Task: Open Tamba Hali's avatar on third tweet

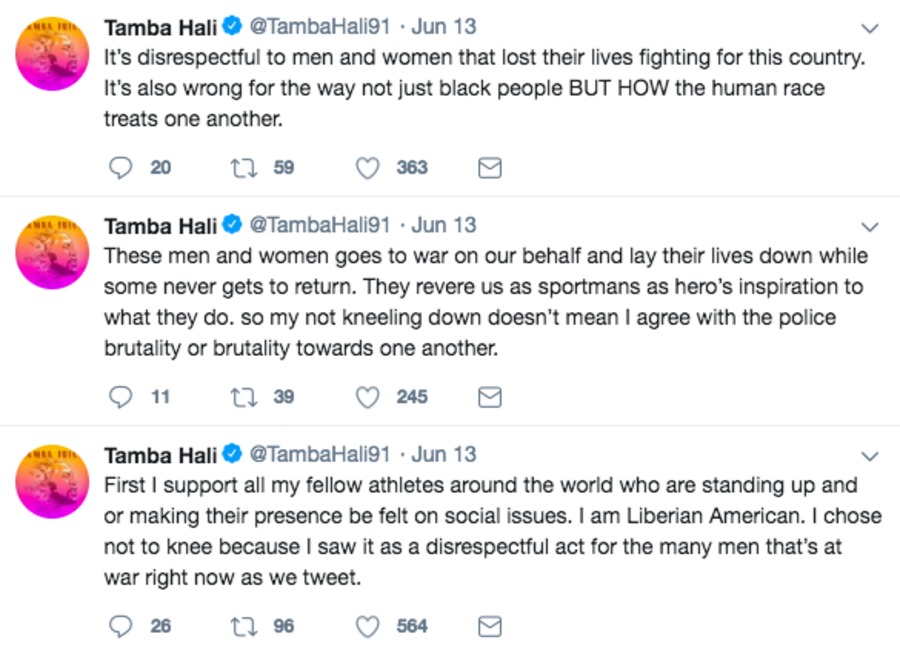Action: coord(52,481)
